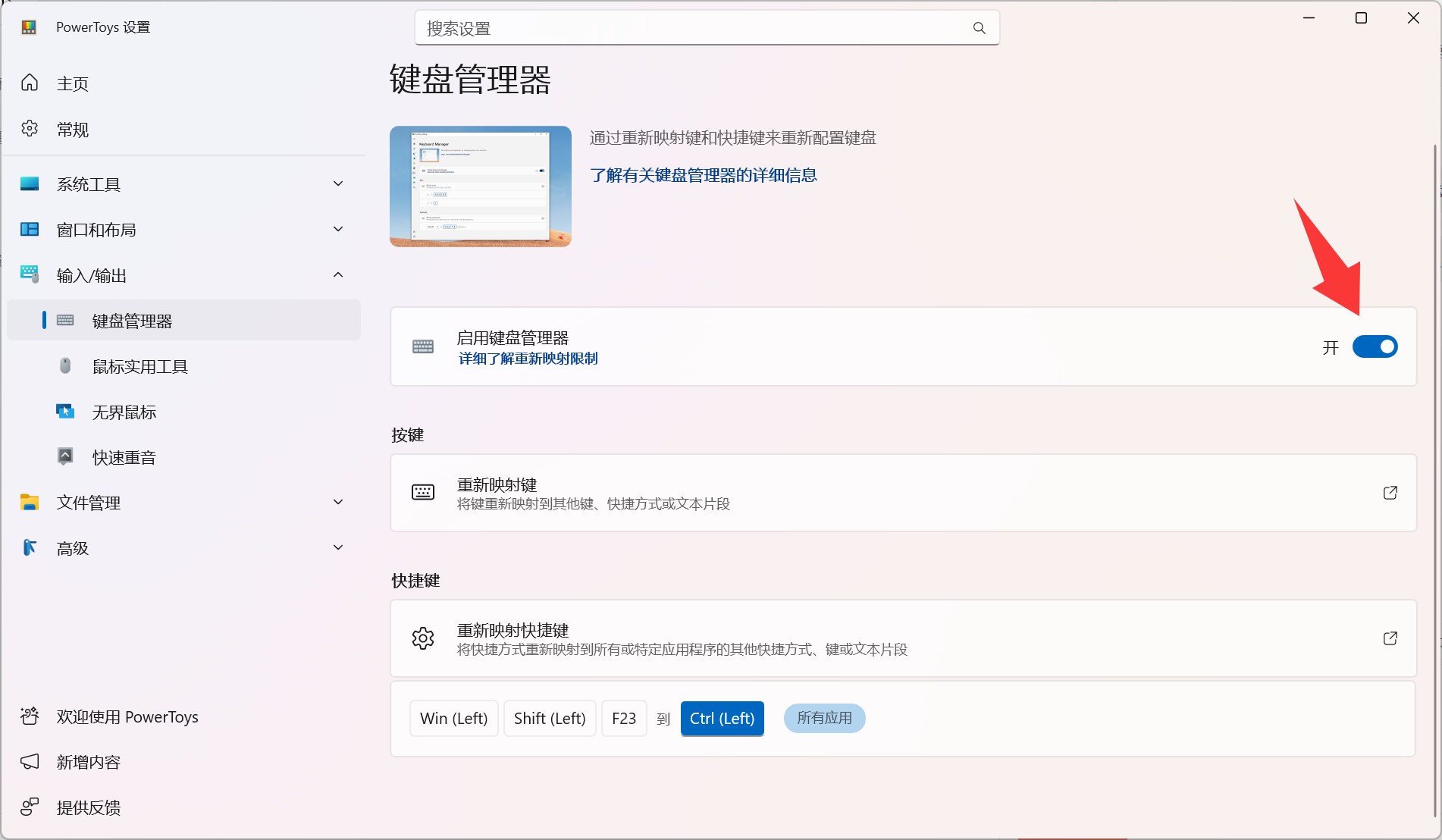Open 重新映射快捷键 editor via external-link icon
This screenshot has width=1442, height=840.
coord(1390,638)
